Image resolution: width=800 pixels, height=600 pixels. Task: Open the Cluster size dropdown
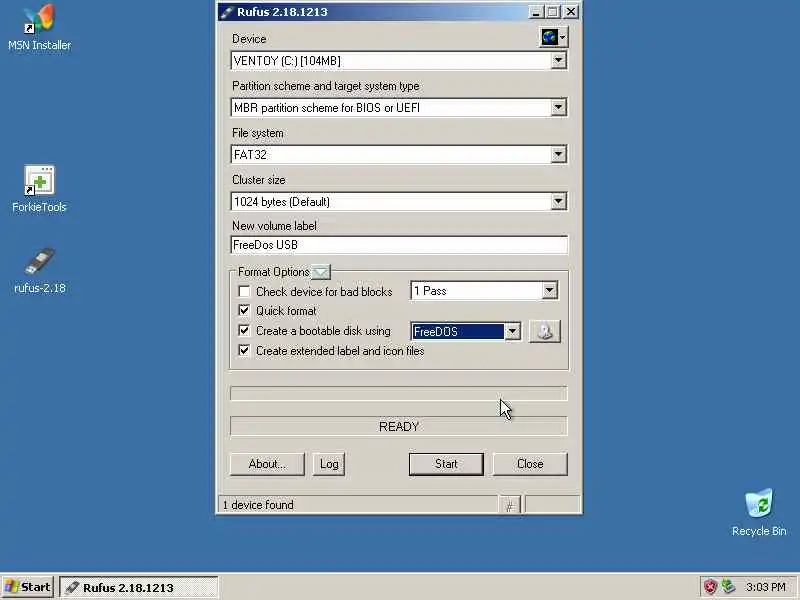pos(398,202)
